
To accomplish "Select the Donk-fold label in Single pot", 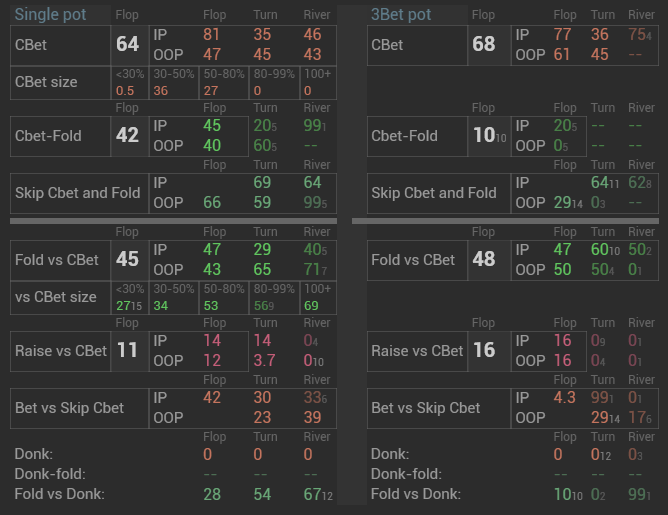I will (x=50, y=474).
